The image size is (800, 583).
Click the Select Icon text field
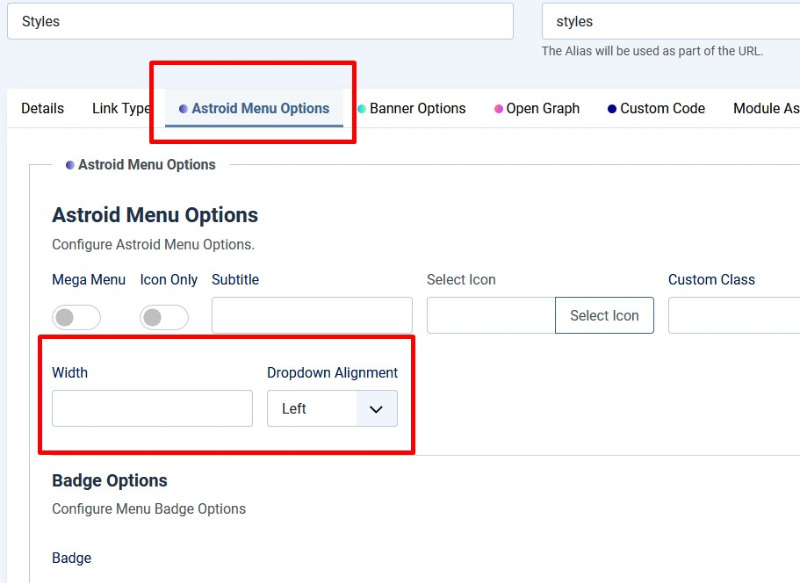click(x=490, y=315)
